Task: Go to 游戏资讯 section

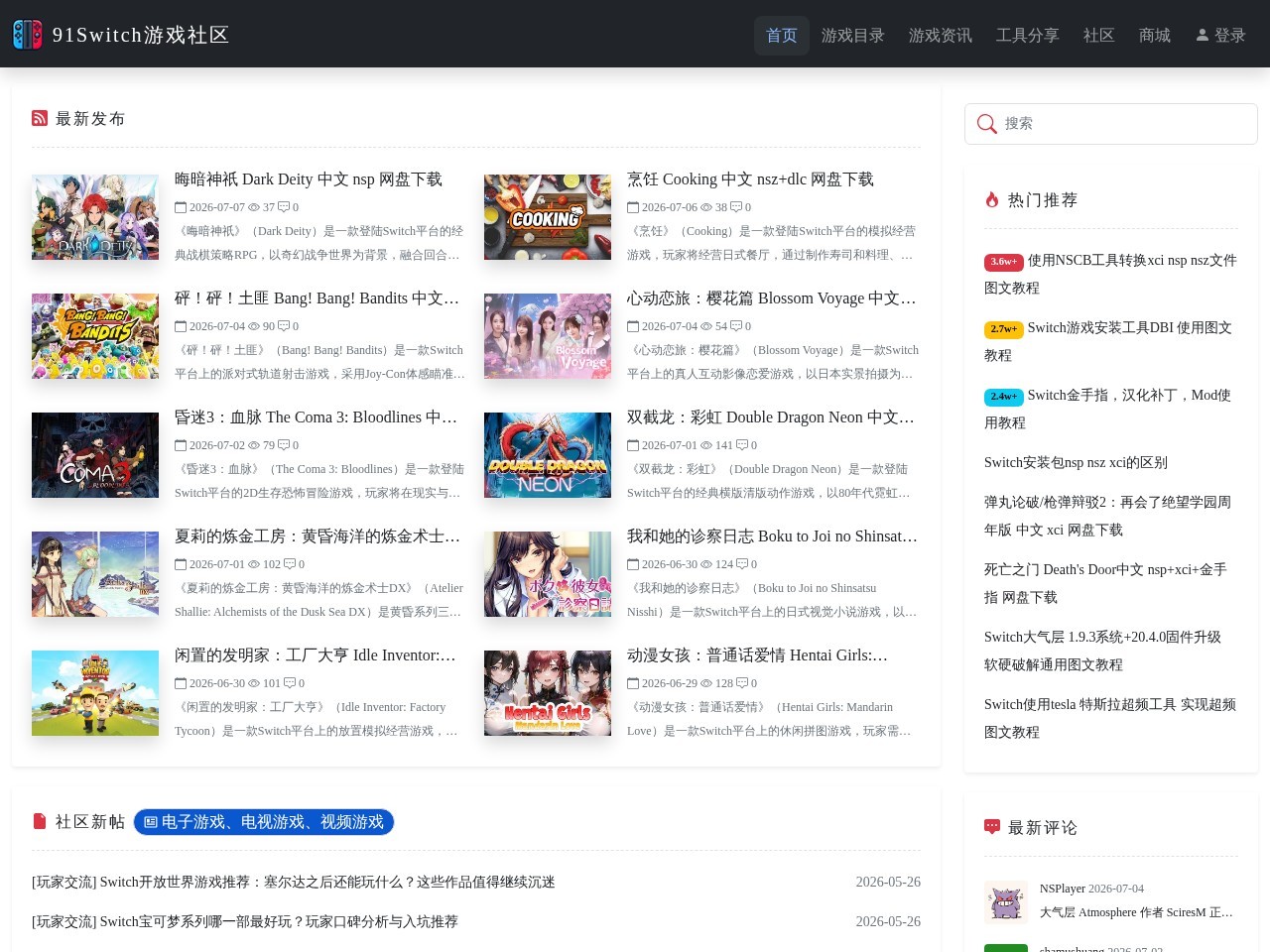Action: point(941,36)
